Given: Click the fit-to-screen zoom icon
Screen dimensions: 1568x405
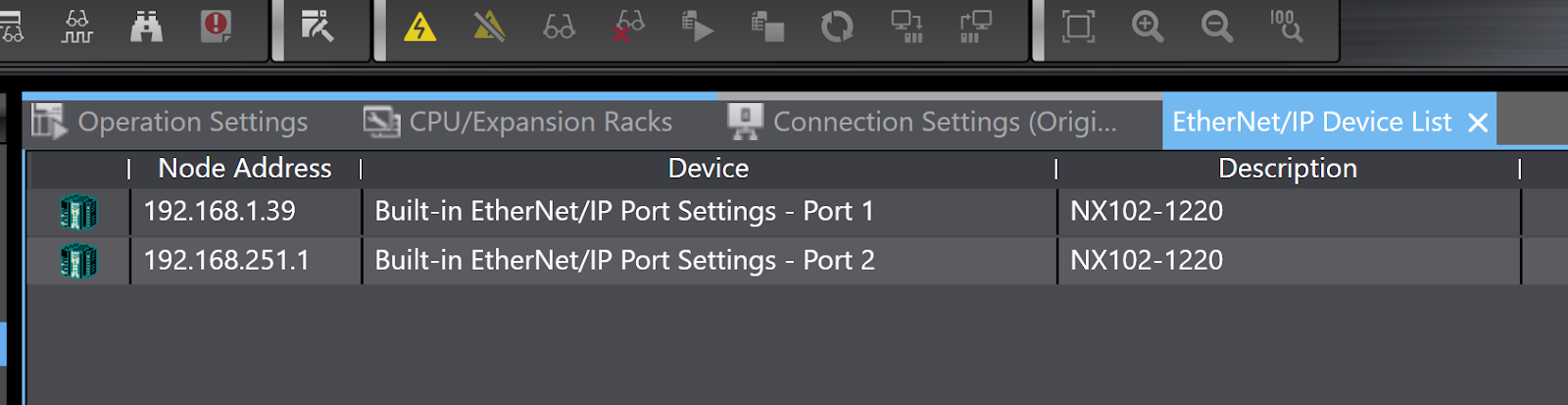Looking at the screenshot, I should 1078,26.
